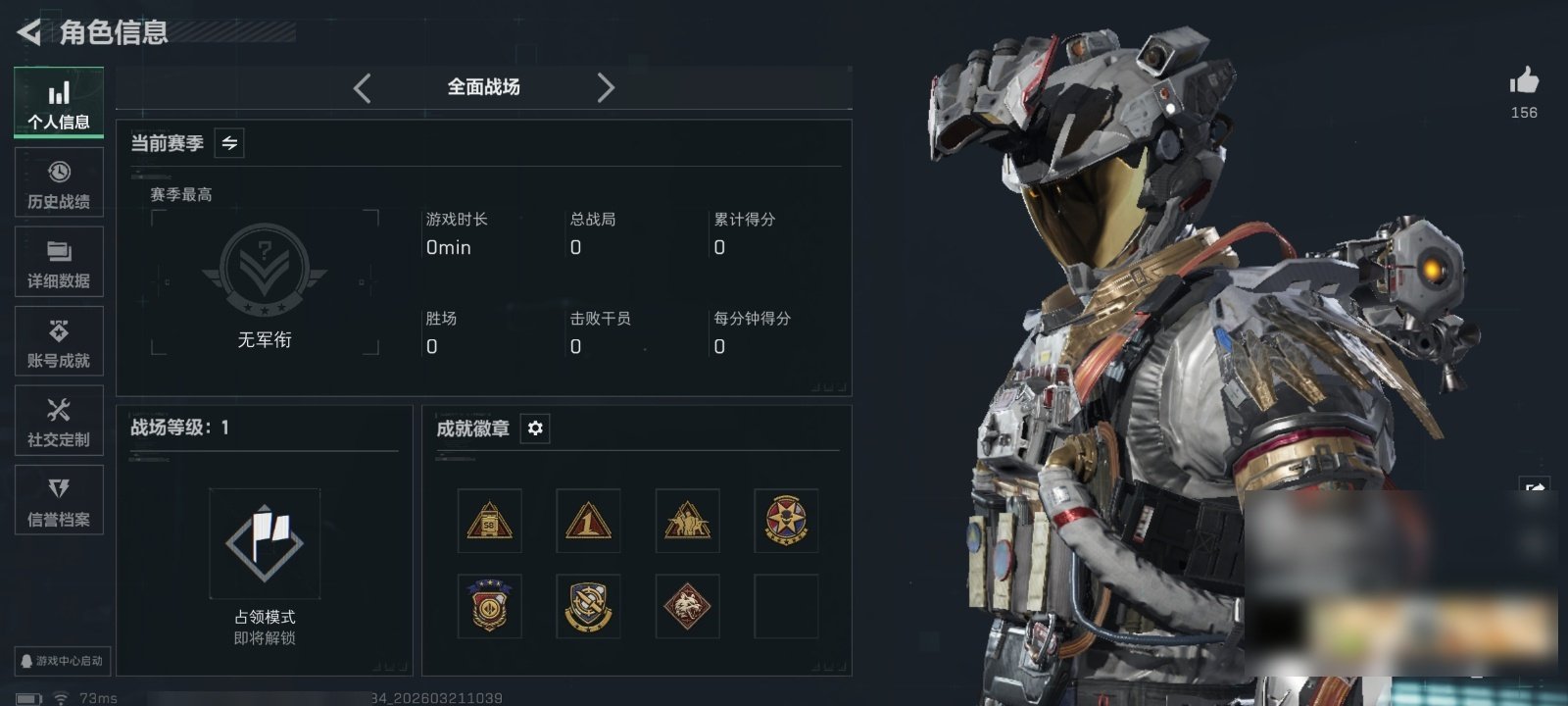Toggle season using the 当前赛季 swap icon

[x=229, y=143]
